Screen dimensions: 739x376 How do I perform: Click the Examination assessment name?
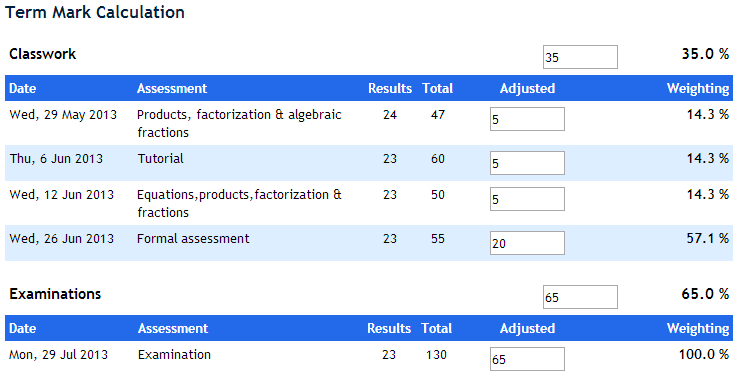174,354
